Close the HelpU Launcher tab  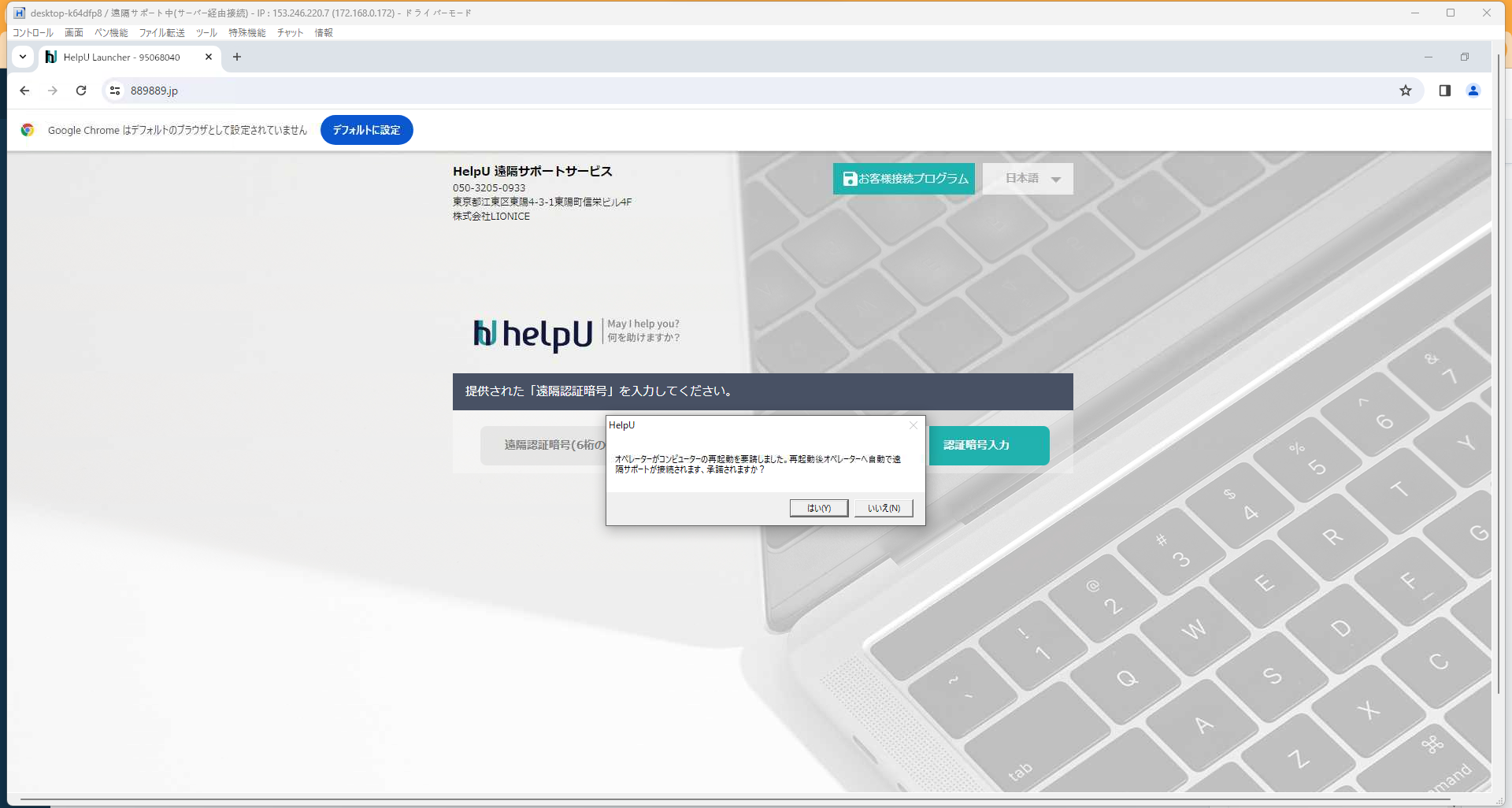209,57
